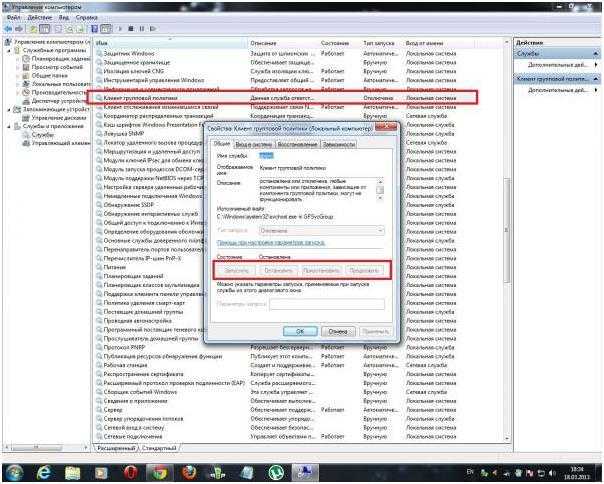Select Службы in the left tree
Screen dimensions: 604x484
coord(42,135)
